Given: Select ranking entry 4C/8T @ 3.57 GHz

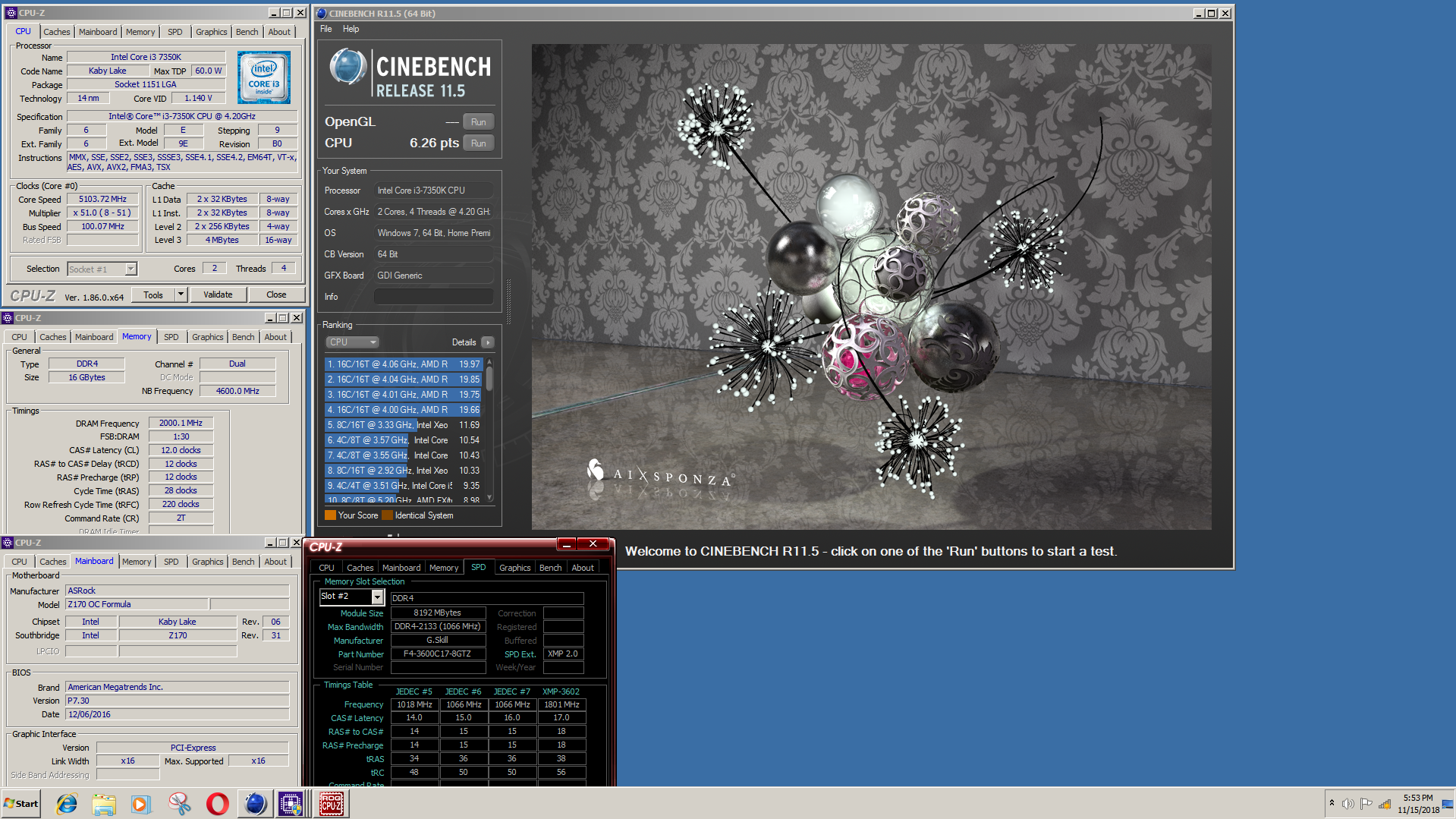Looking at the screenshot, I should [403, 440].
